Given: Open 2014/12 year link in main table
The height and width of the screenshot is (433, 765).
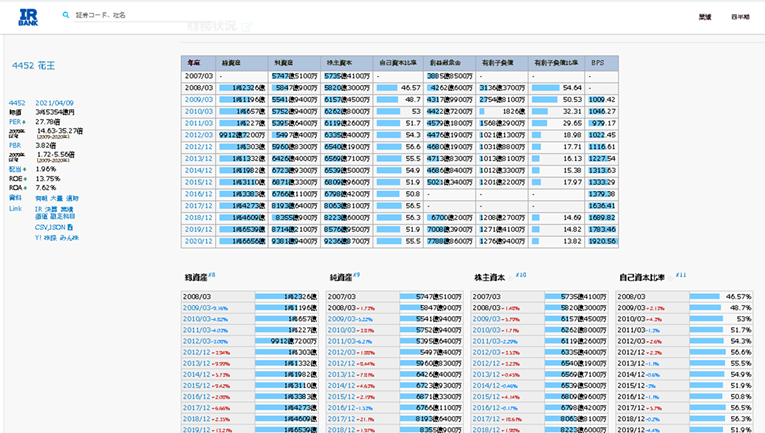Looking at the screenshot, I should pyautogui.click(x=199, y=170).
